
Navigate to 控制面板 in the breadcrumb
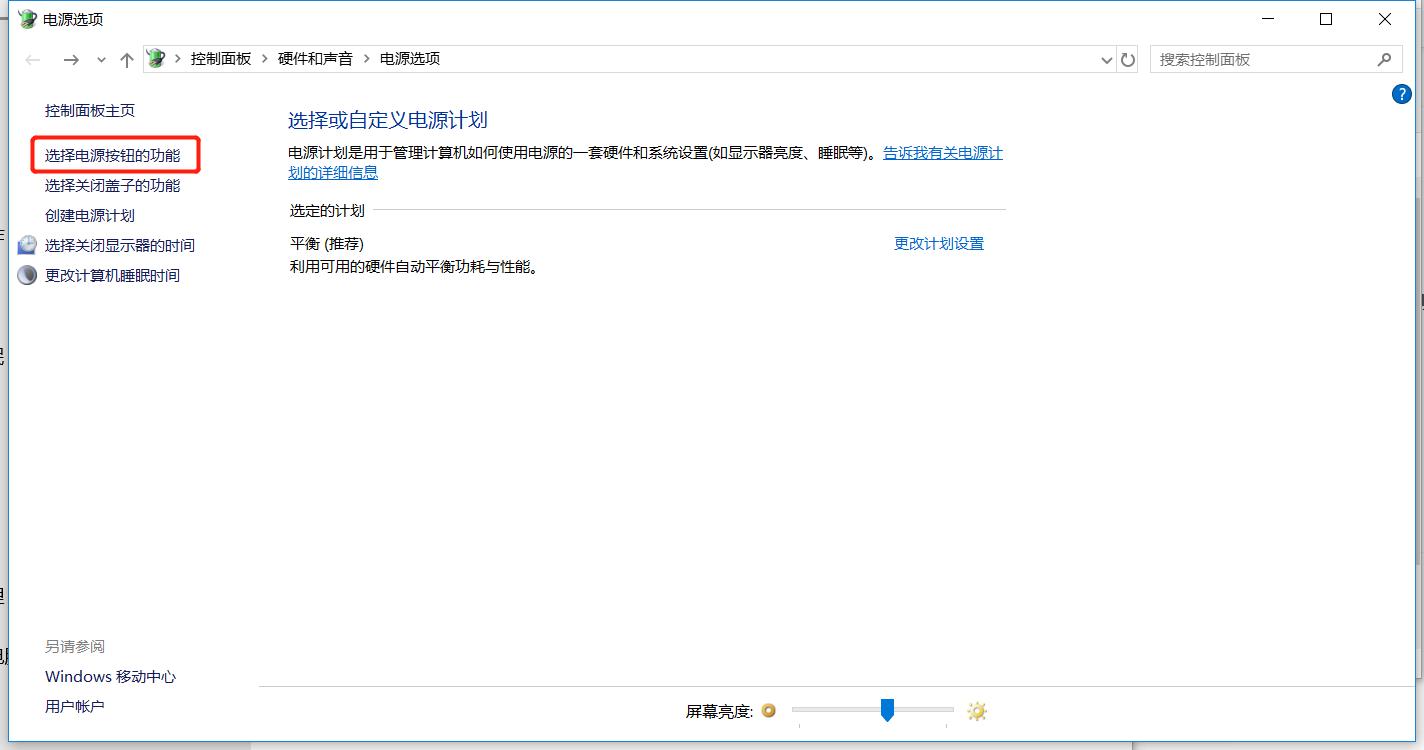point(220,58)
